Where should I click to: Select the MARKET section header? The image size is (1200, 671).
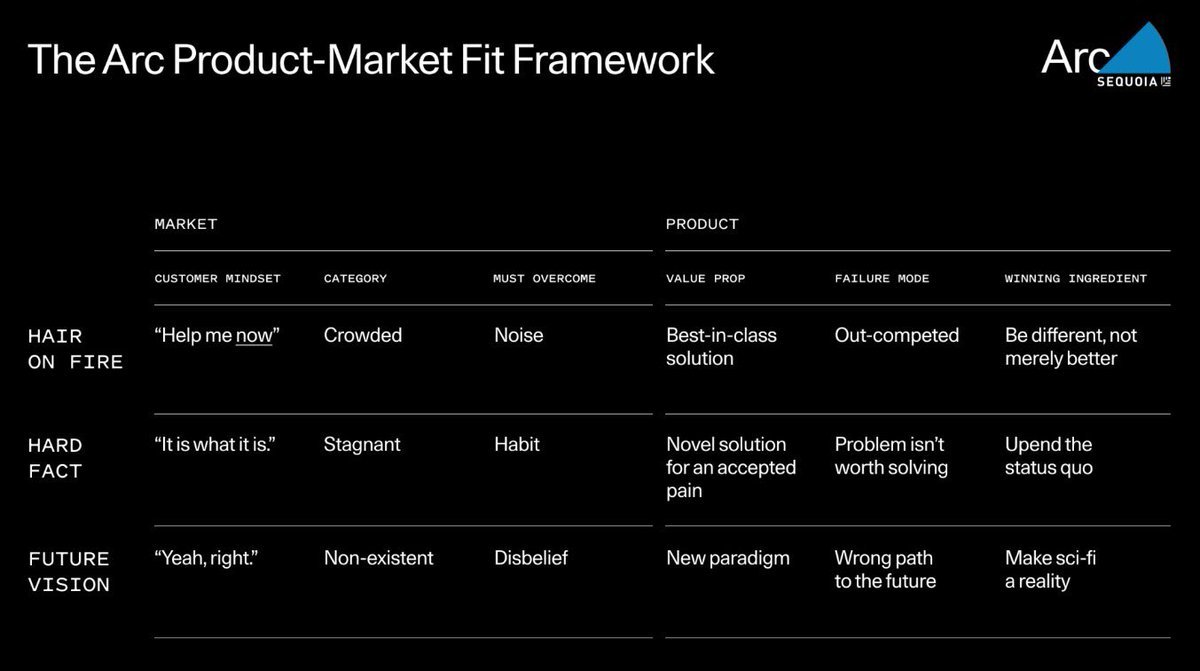pyautogui.click(x=185, y=224)
